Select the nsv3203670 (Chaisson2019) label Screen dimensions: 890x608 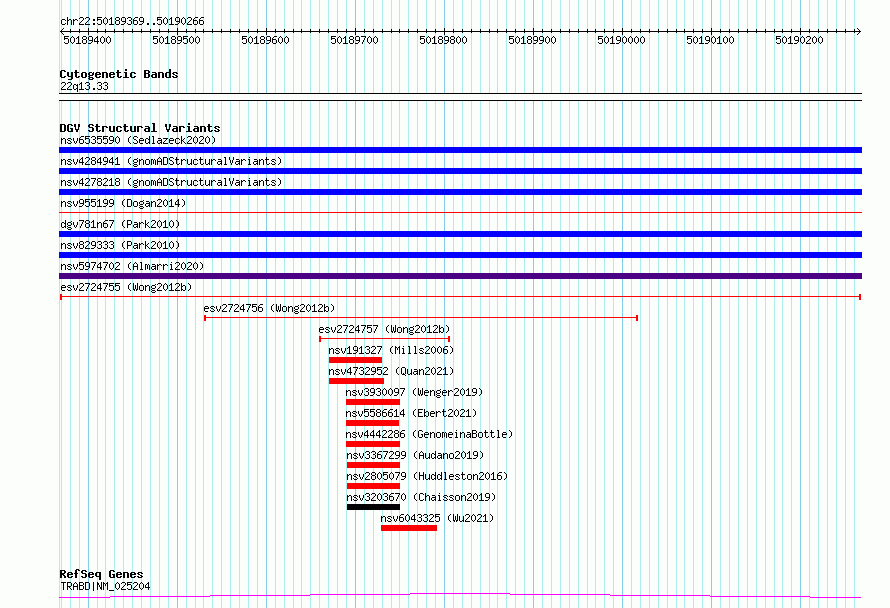421,497
